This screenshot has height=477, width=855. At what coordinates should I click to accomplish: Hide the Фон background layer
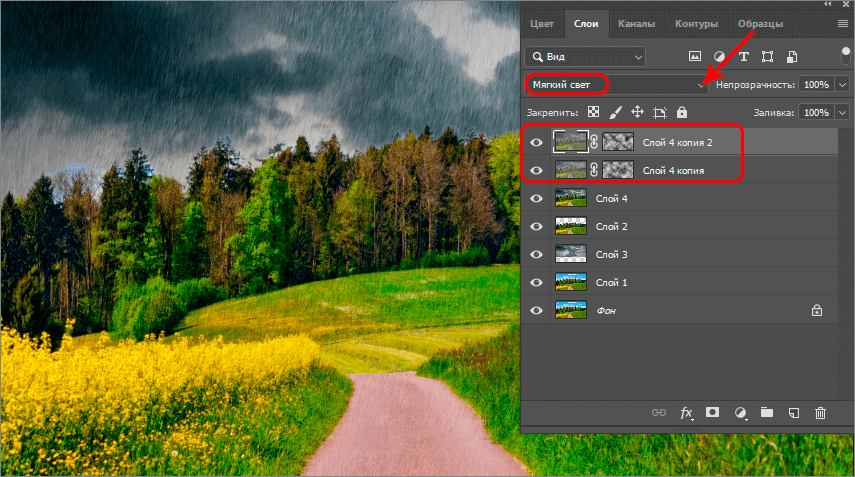tap(536, 311)
